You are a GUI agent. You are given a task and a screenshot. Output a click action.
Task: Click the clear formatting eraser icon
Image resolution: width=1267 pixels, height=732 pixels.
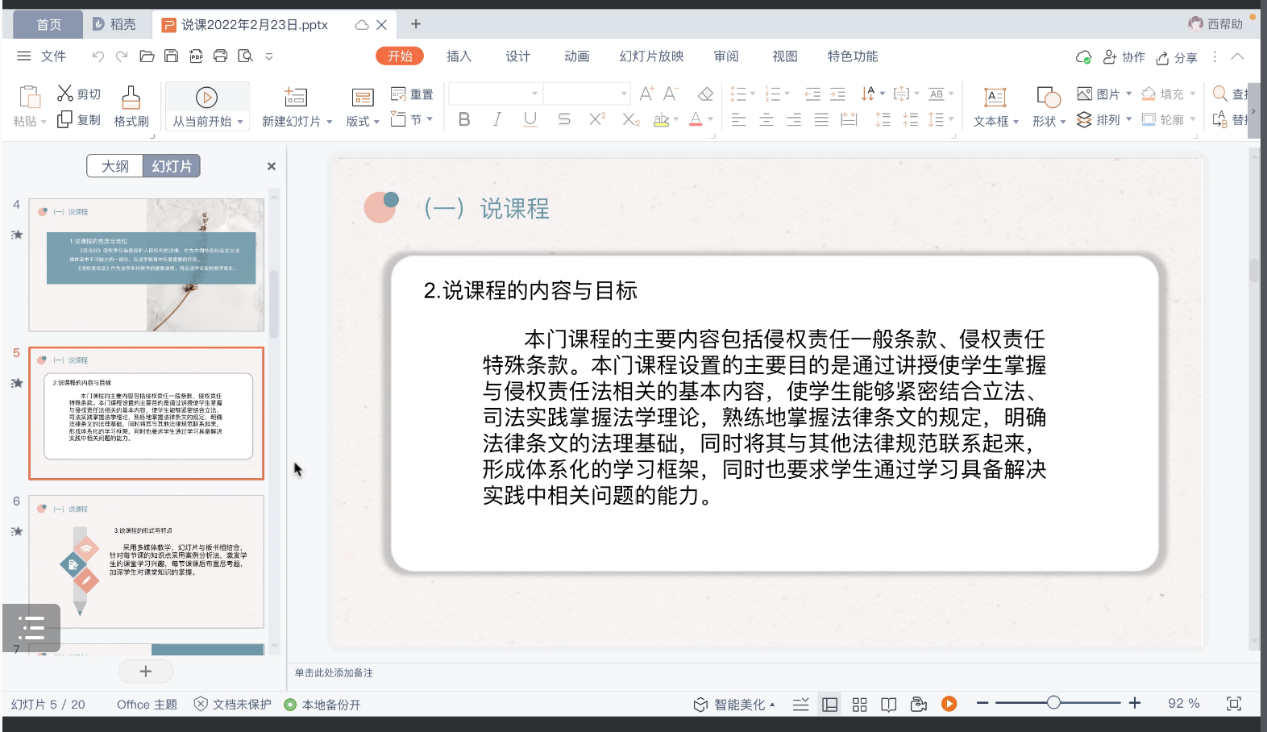point(705,94)
